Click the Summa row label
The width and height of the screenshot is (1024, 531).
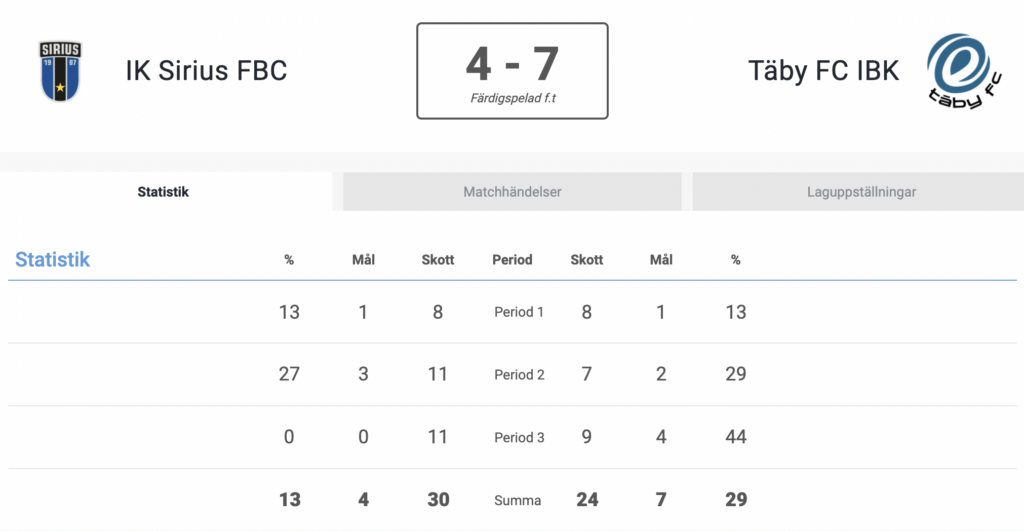point(517,500)
